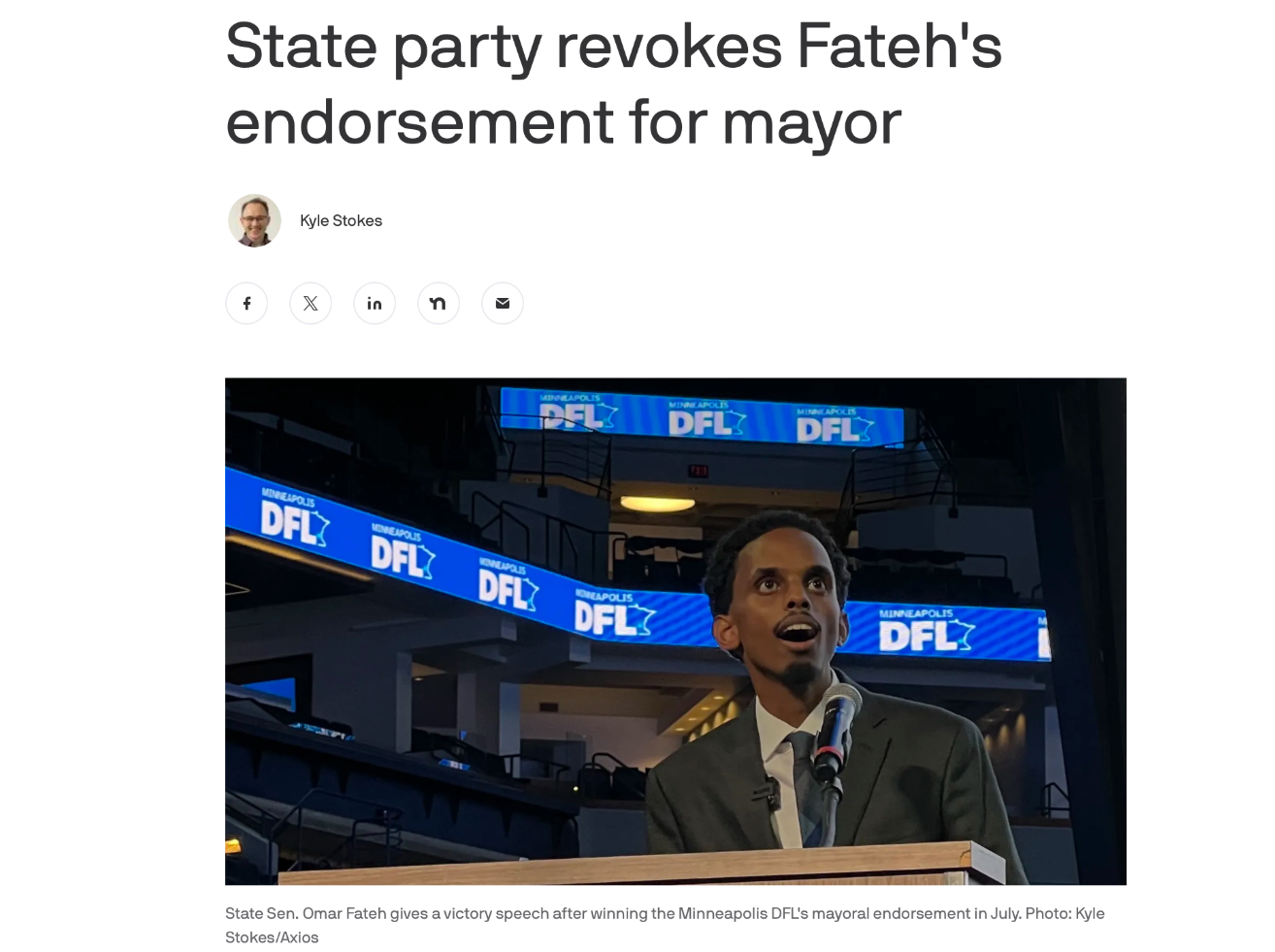Screen dimensions: 1275x952
Task: Click the headline word "State"
Action: (x=301, y=46)
